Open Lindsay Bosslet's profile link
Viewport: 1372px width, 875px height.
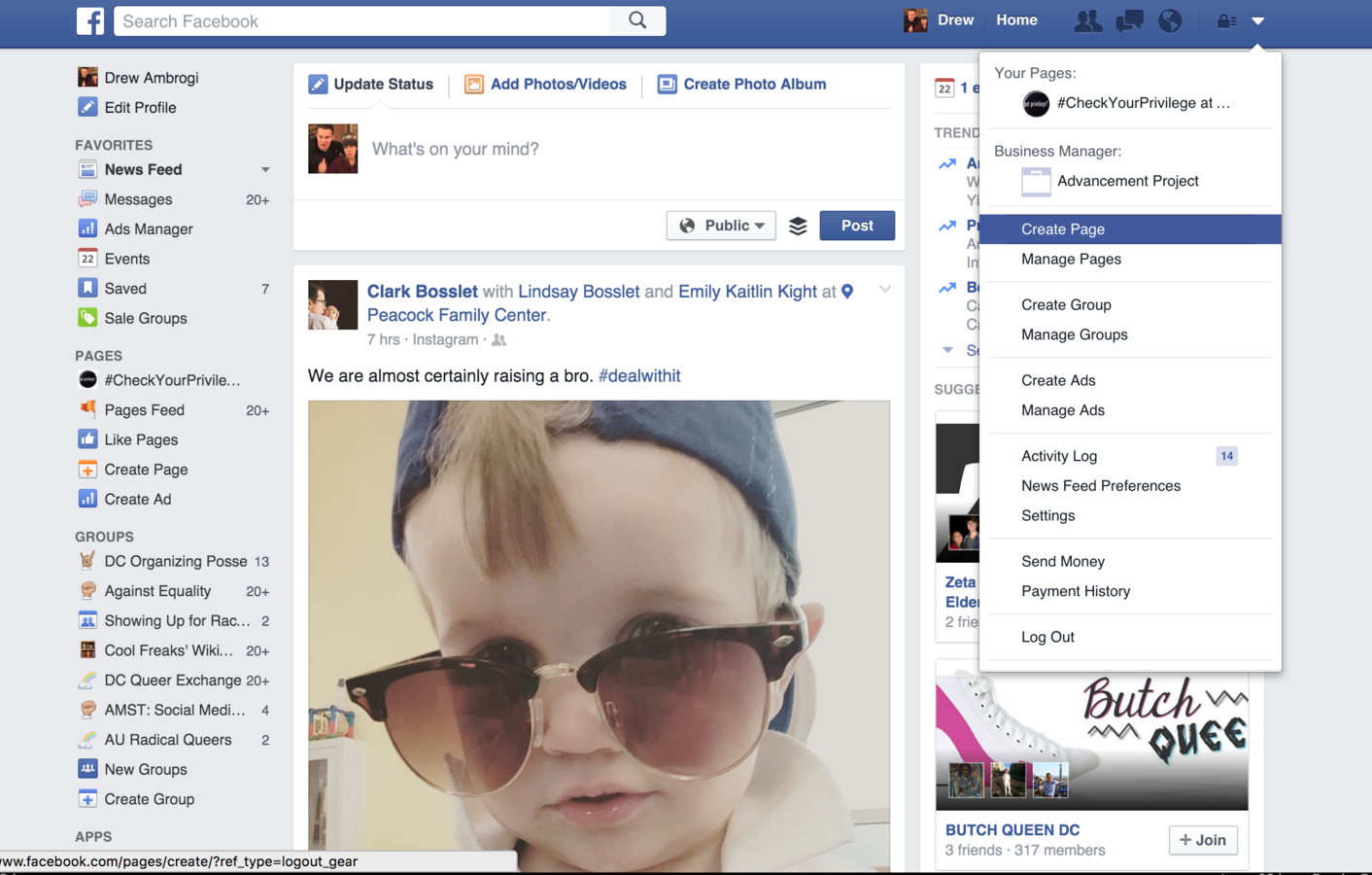(x=579, y=292)
